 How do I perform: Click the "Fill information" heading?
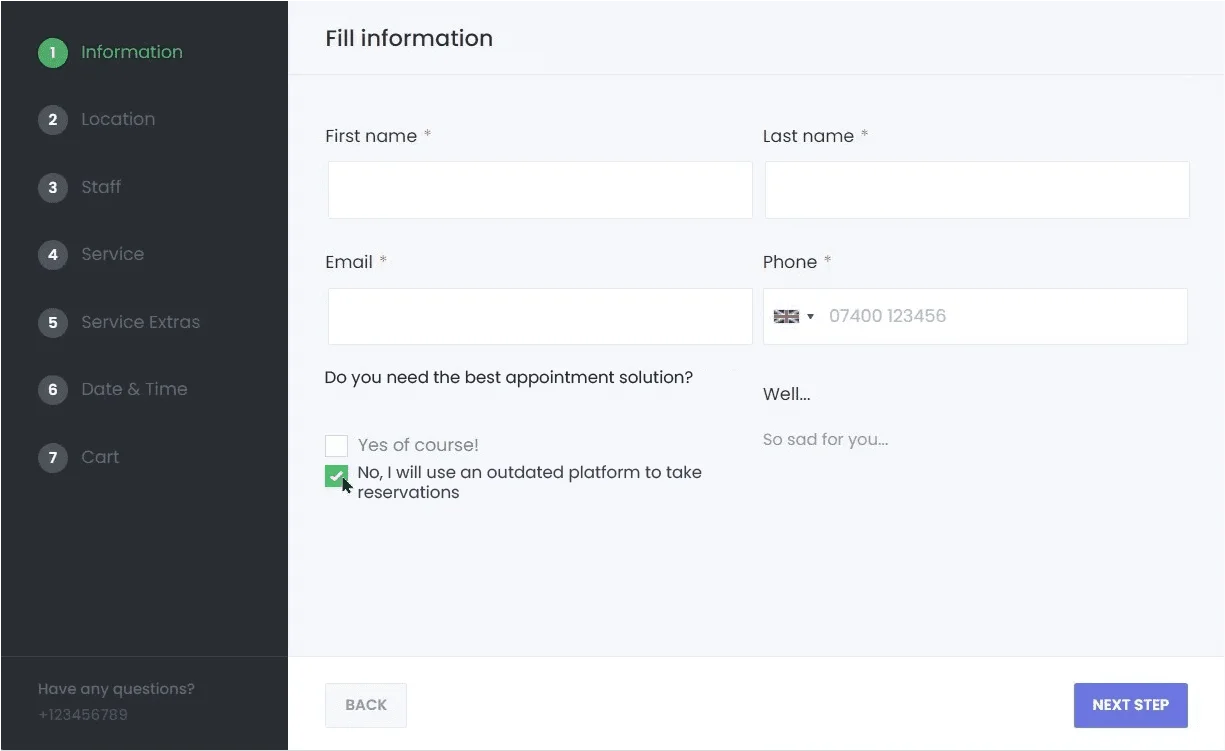coord(409,38)
